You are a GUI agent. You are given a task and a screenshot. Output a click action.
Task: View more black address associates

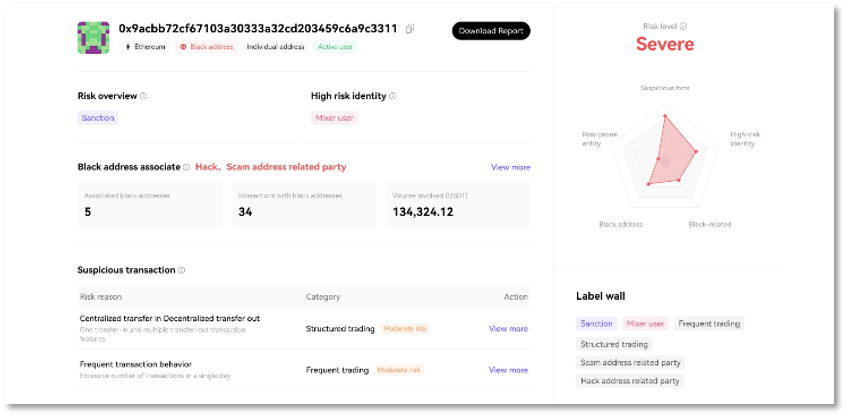click(x=511, y=168)
